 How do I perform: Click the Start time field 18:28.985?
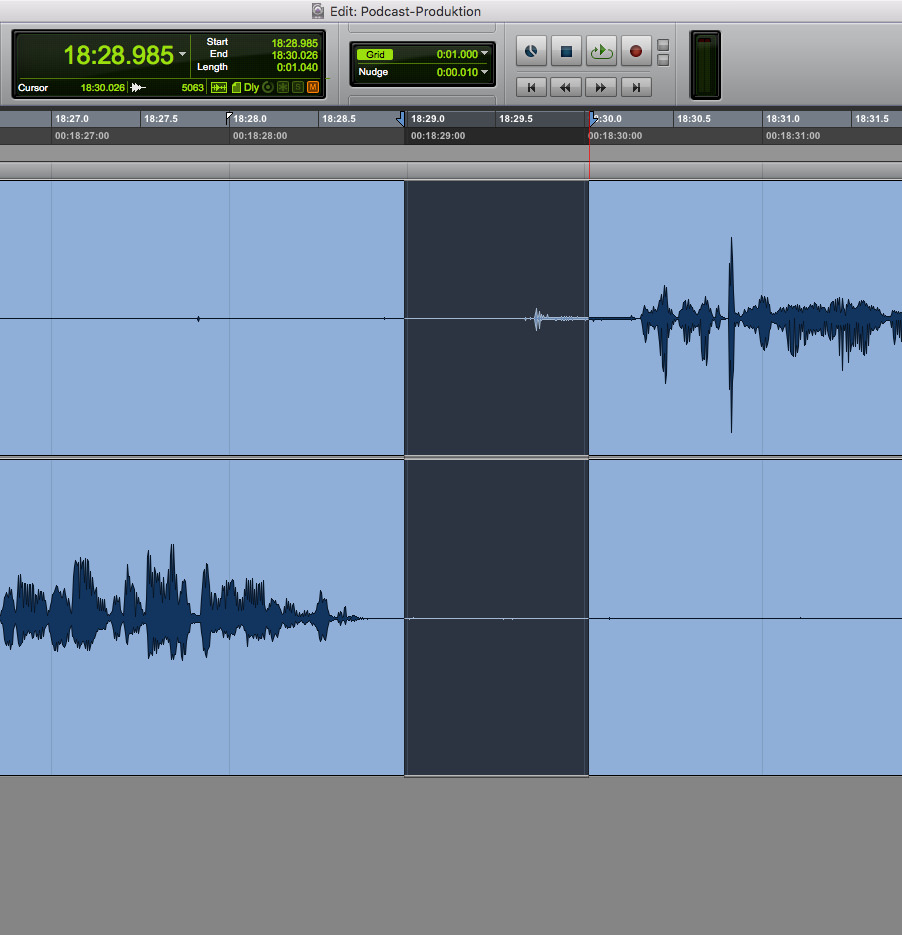click(294, 43)
